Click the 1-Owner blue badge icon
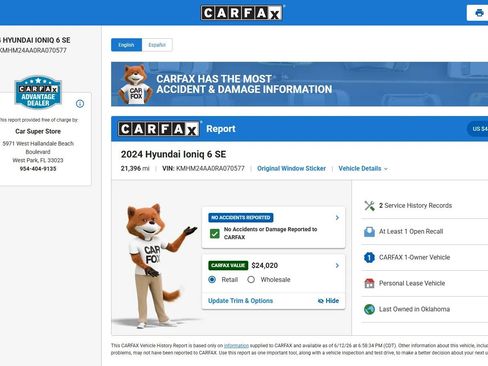Screen dimensions: 488x366 click(369, 257)
